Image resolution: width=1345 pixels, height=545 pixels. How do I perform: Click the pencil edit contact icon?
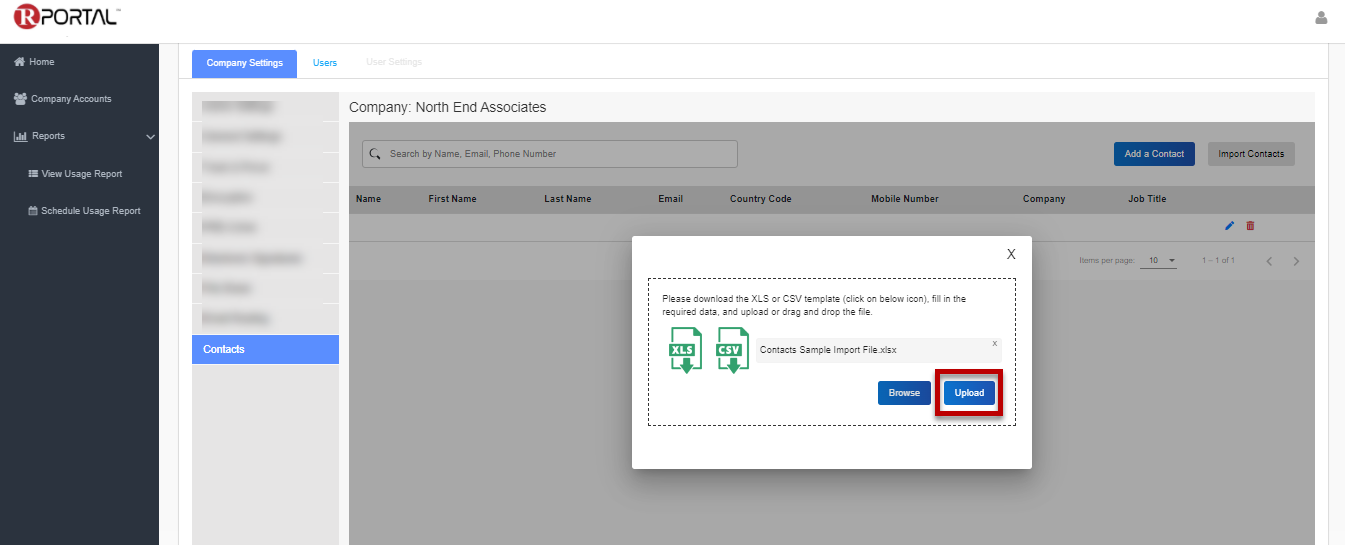point(1229,226)
